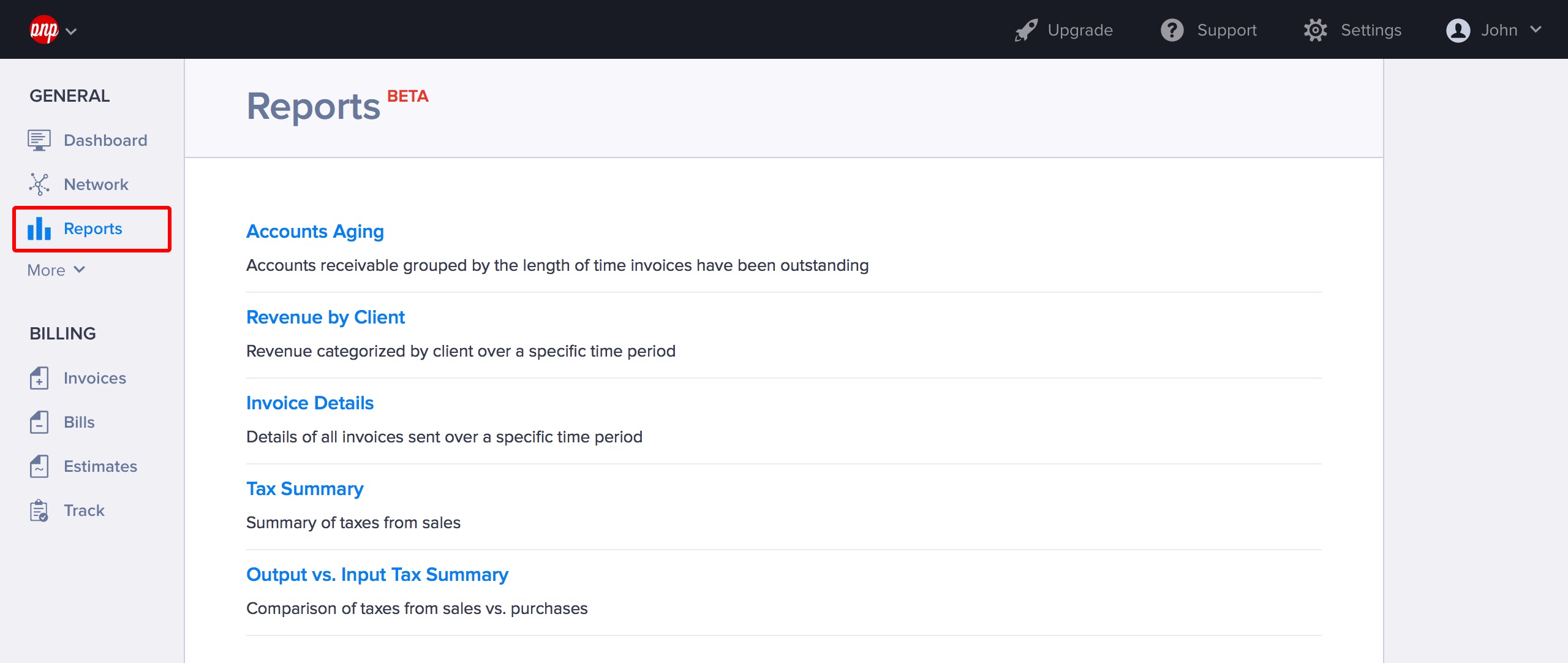Click the Estimates document icon
The height and width of the screenshot is (663, 1568).
(x=39, y=466)
